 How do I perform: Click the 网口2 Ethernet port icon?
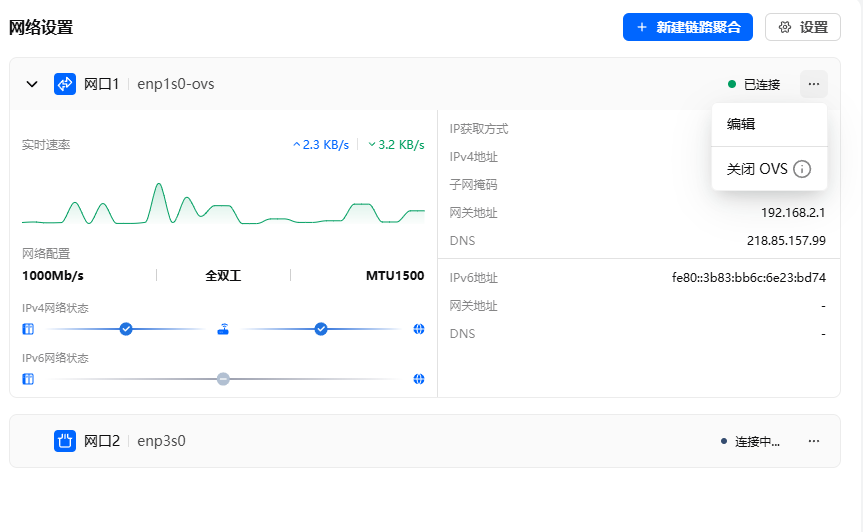tap(65, 441)
